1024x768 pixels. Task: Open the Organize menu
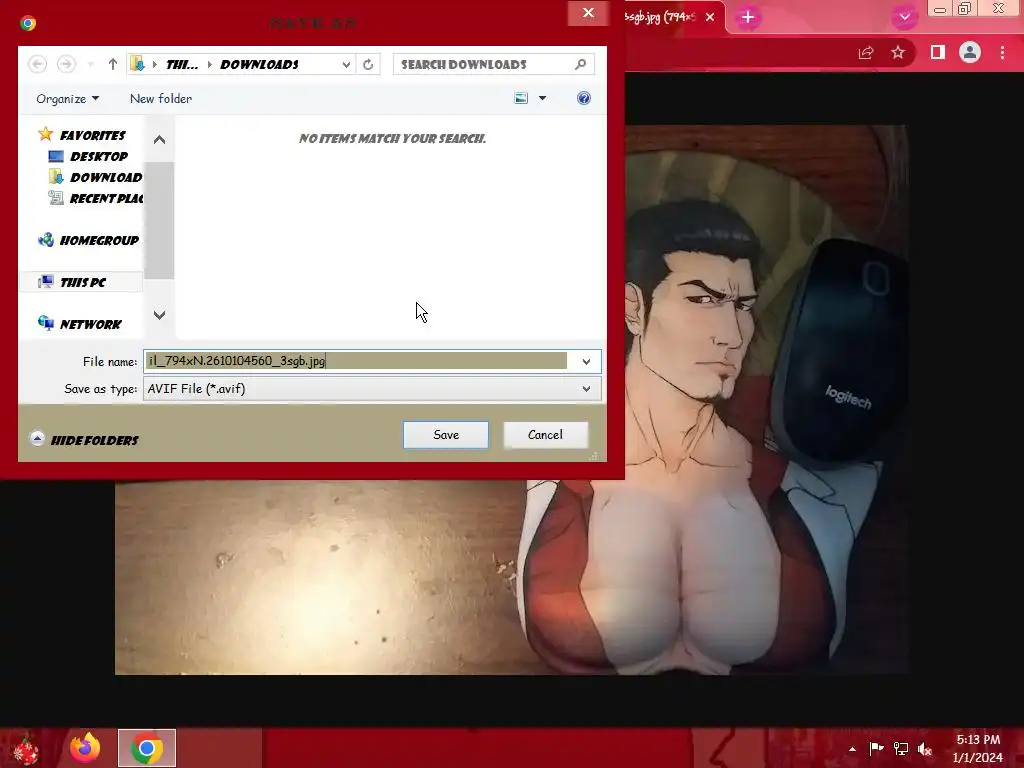[x=68, y=99]
